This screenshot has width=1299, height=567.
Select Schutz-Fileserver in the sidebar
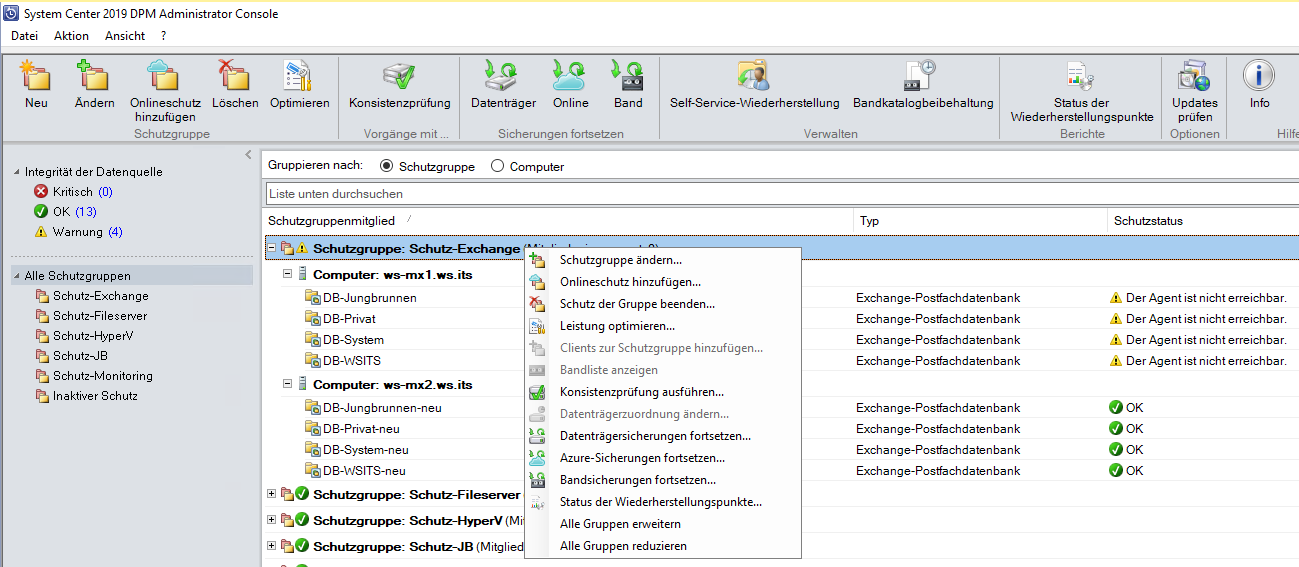[x=100, y=316]
